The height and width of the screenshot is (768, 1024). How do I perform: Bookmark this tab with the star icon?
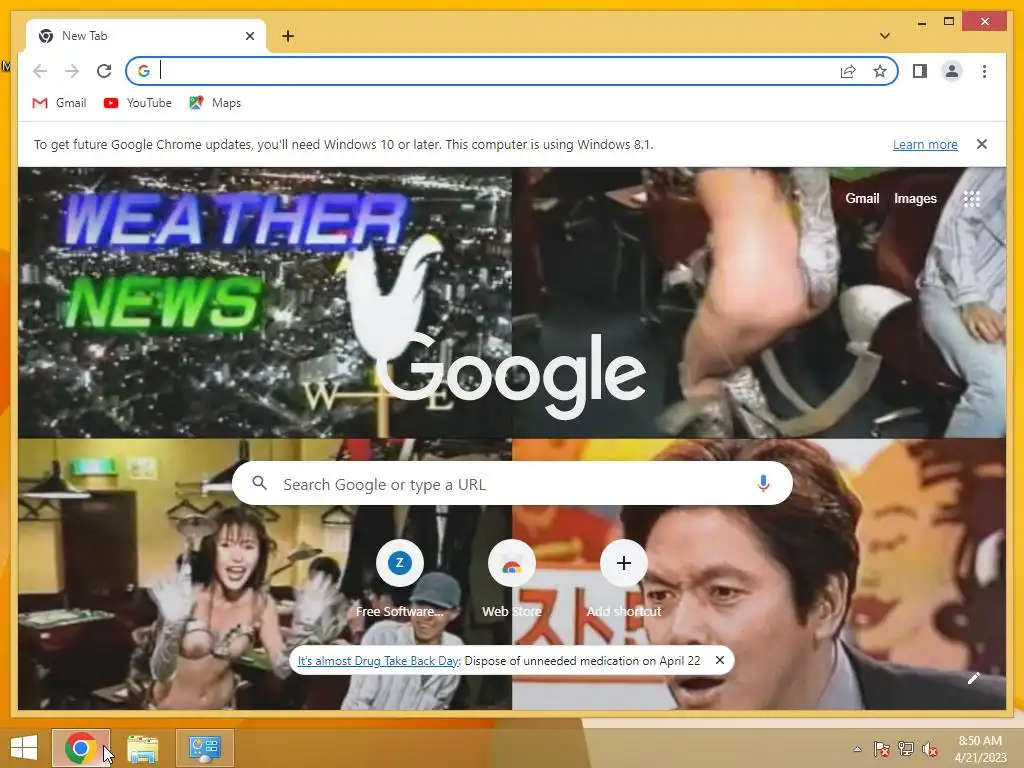click(880, 71)
